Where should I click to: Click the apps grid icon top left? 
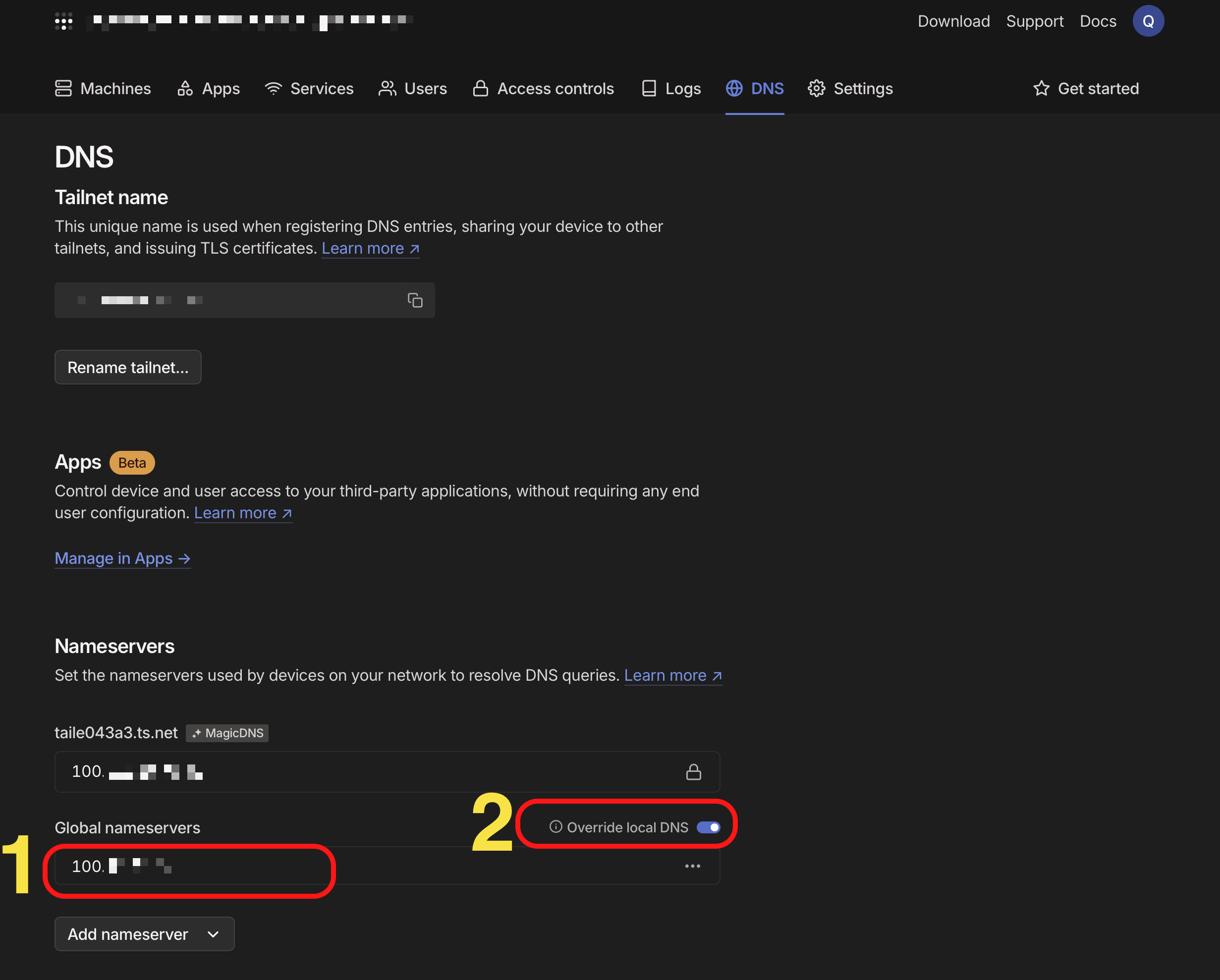pyautogui.click(x=63, y=21)
